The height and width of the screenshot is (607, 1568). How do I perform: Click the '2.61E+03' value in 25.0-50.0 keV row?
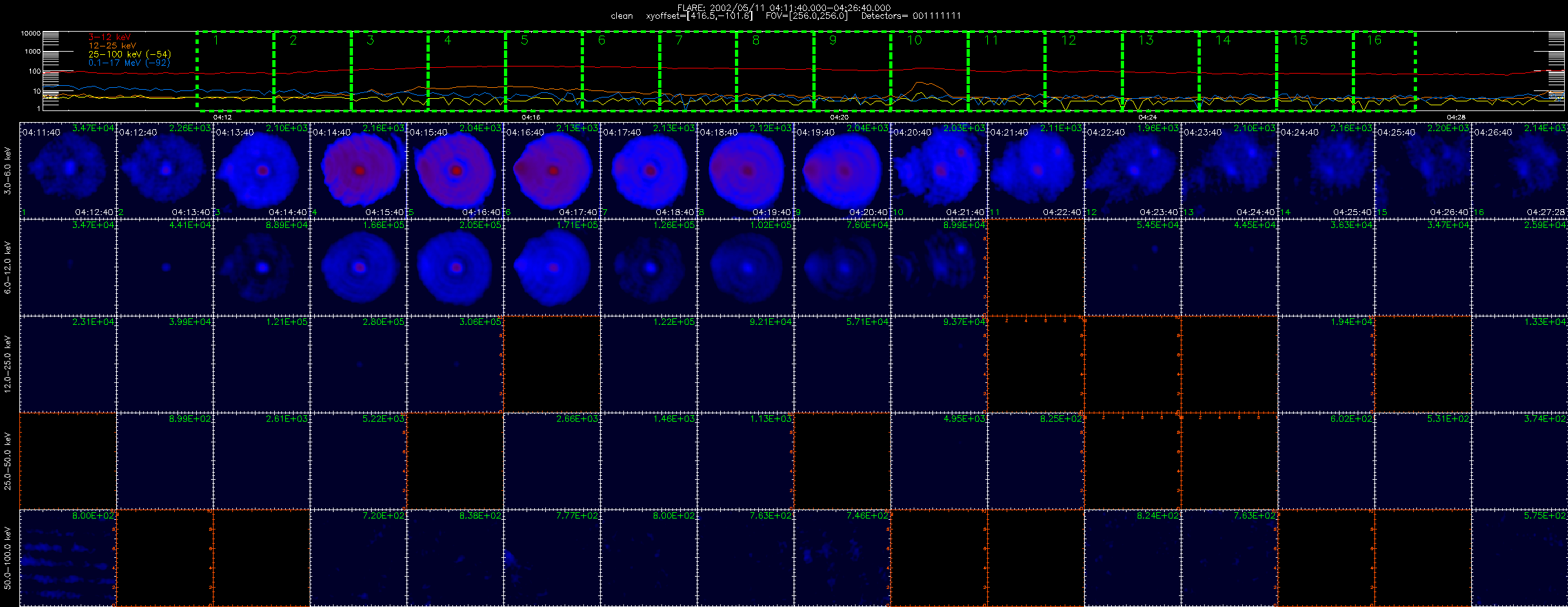click(x=286, y=418)
